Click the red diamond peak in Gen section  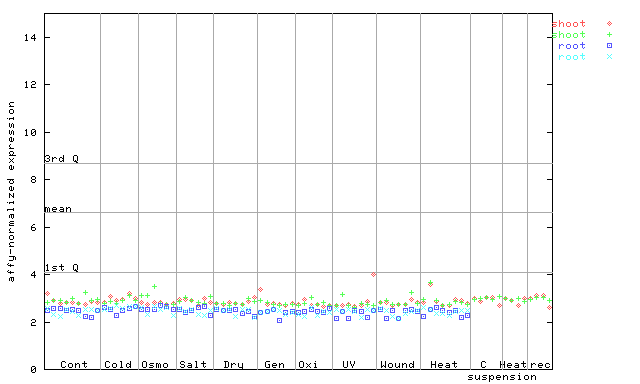click(260, 290)
